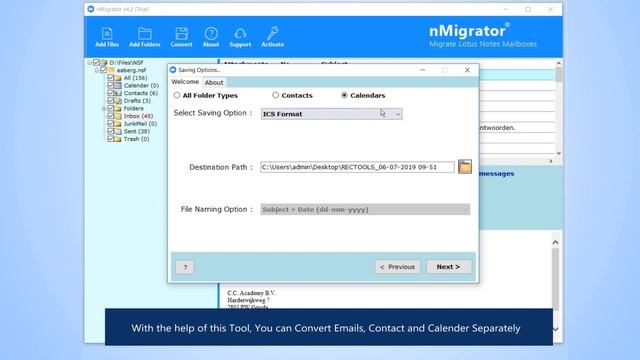The width and height of the screenshot is (640, 360).
Task: Click the preview pane scroll-down arrow
Action: coord(556,329)
